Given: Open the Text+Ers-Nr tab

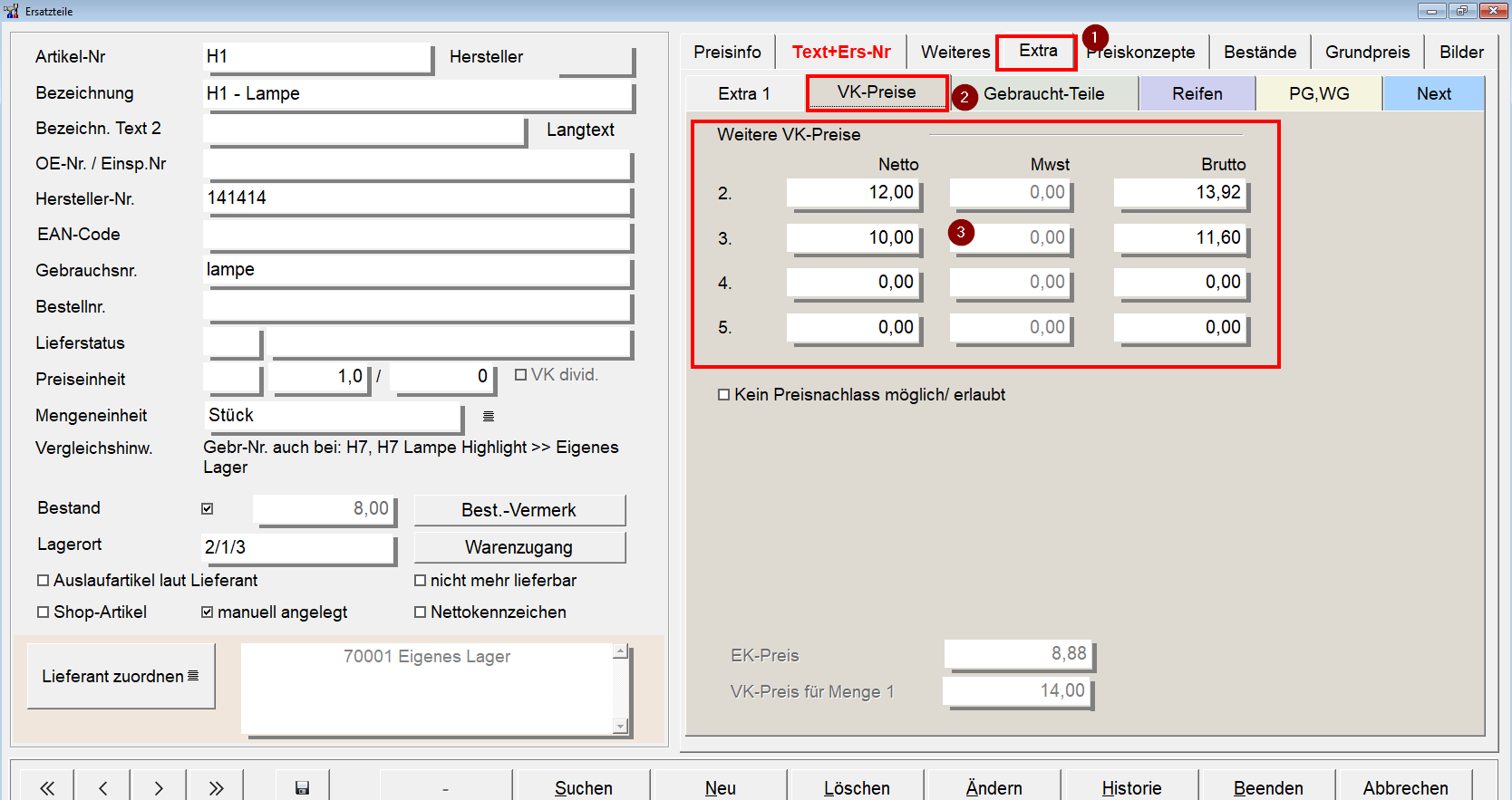Looking at the screenshot, I should pyautogui.click(x=841, y=52).
